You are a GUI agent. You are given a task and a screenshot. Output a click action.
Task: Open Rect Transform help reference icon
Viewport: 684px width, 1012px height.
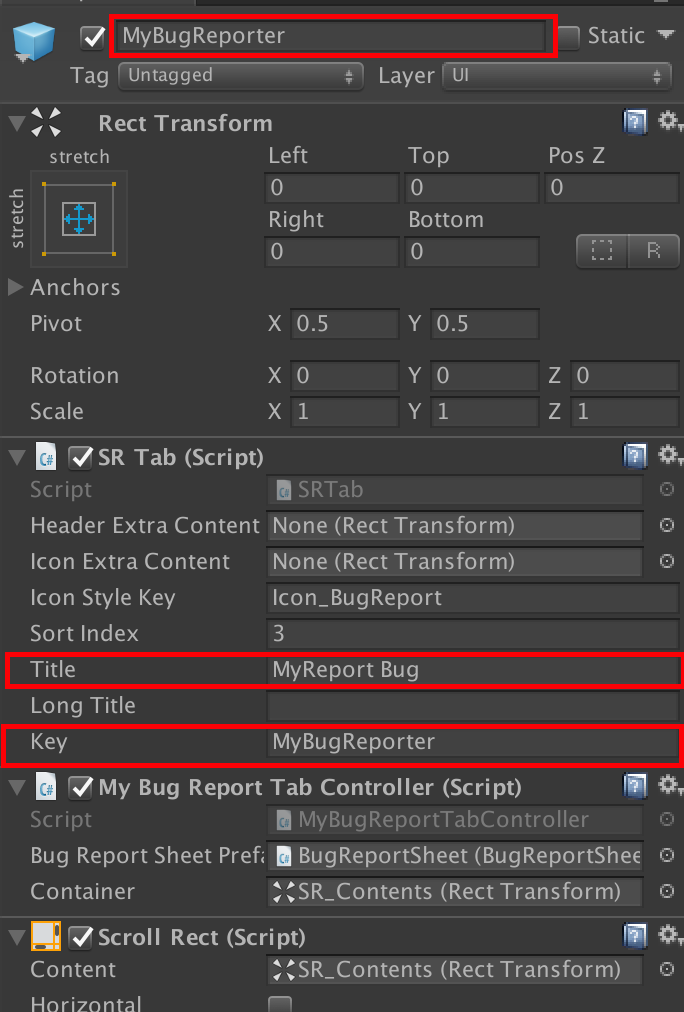point(635,122)
